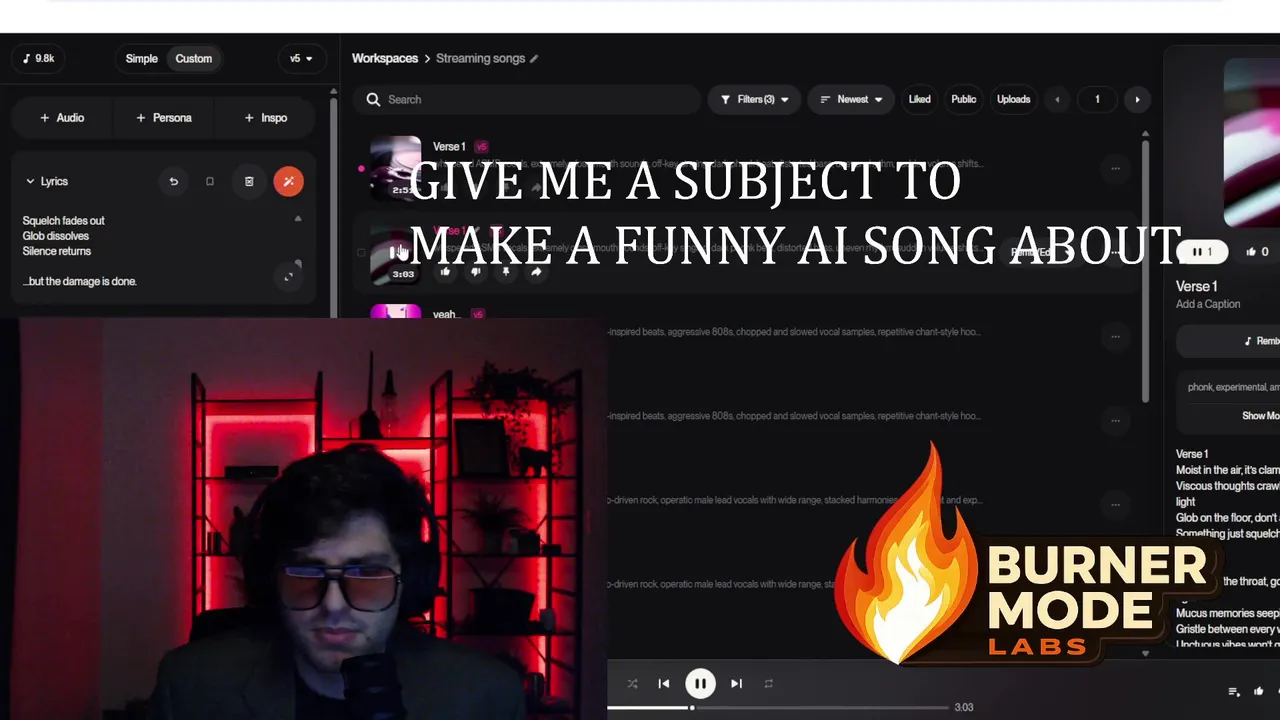Add a Persona
The width and height of the screenshot is (1280, 720).
click(164, 118)
